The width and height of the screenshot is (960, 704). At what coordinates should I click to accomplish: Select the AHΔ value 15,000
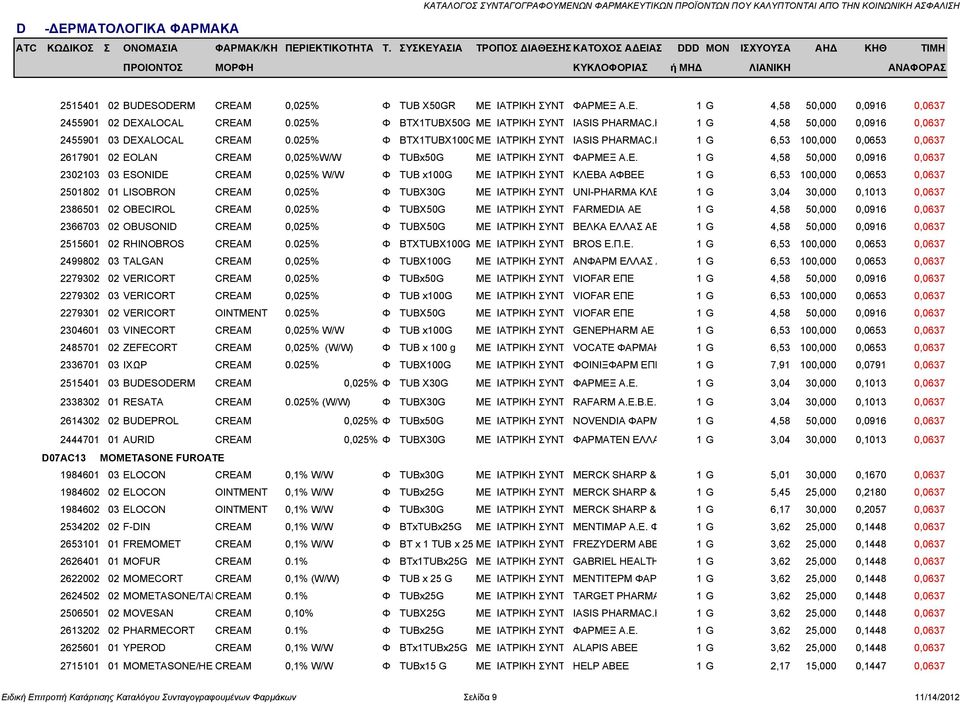pos(821,666)
